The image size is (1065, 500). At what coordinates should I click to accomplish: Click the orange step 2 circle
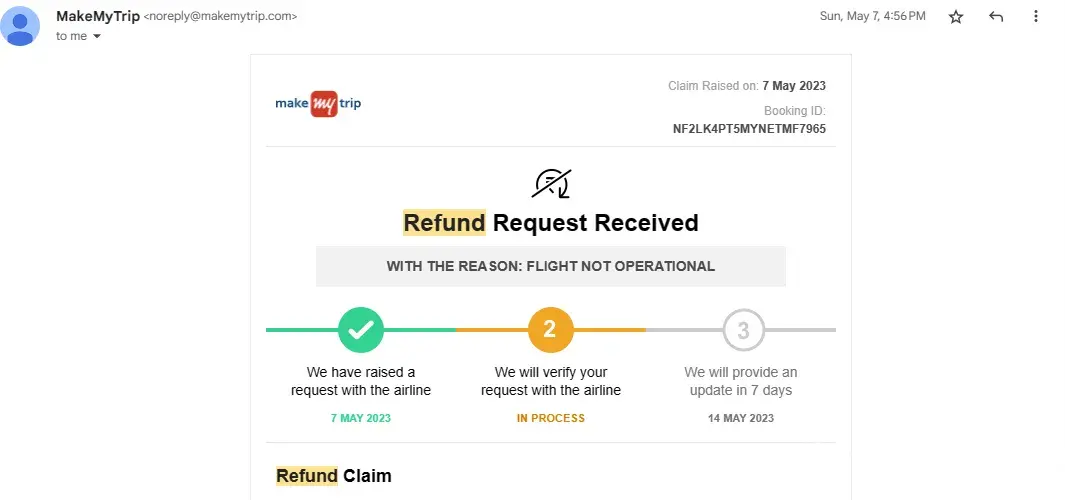551,330
